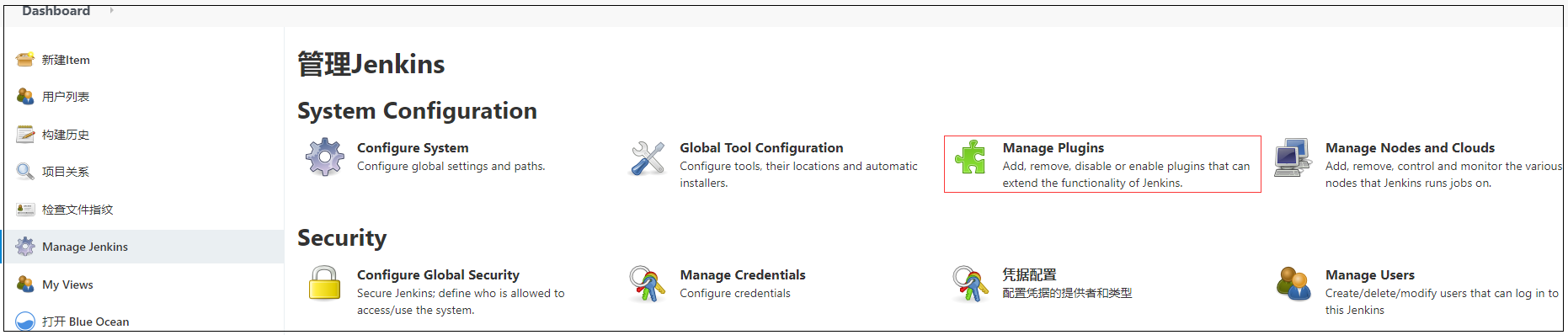
Task: Open 检查文件指纹 in the sidebar
Action: click(x=77, y=210)
